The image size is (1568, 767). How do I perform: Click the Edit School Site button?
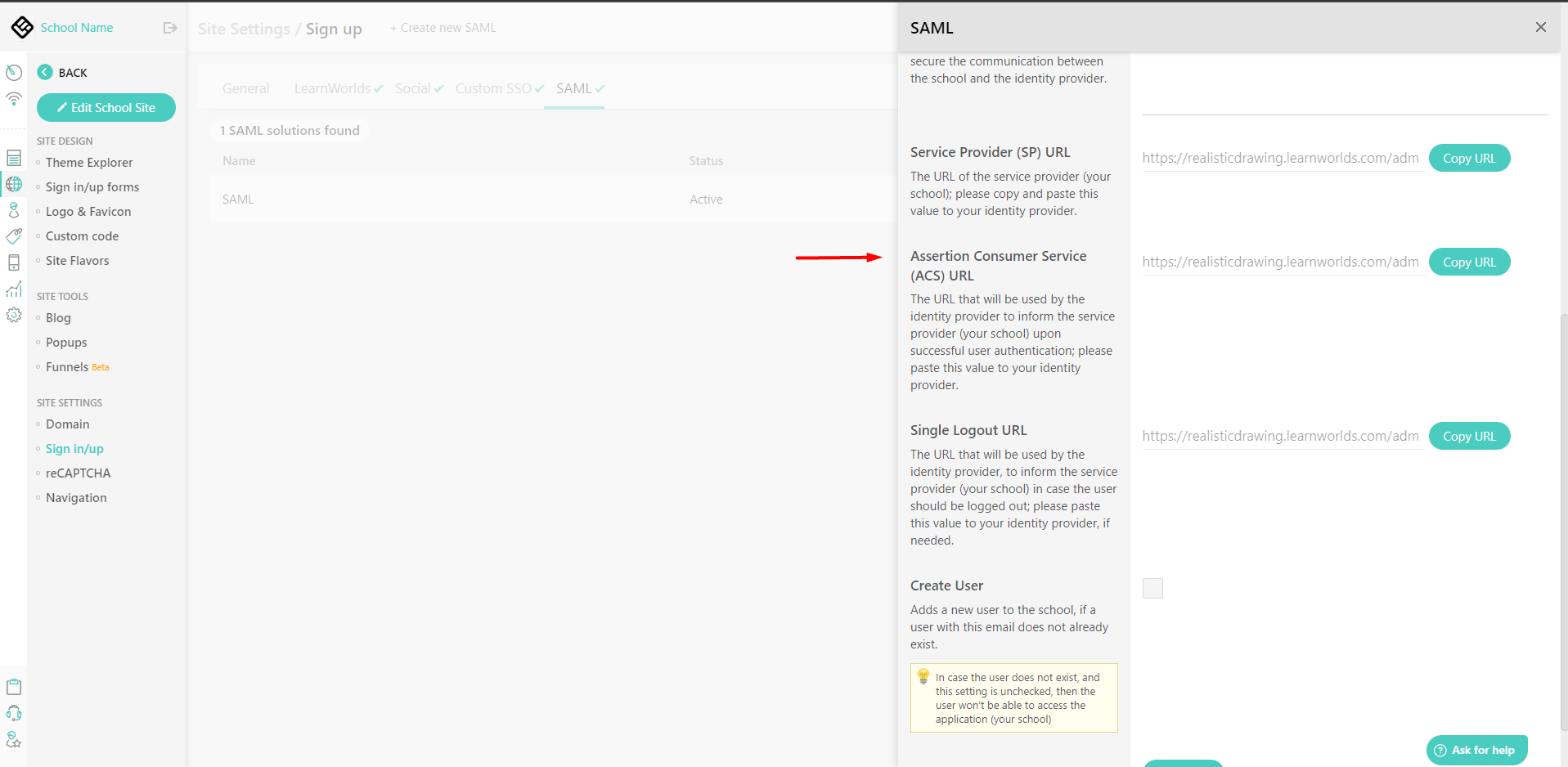click(106, 107)
